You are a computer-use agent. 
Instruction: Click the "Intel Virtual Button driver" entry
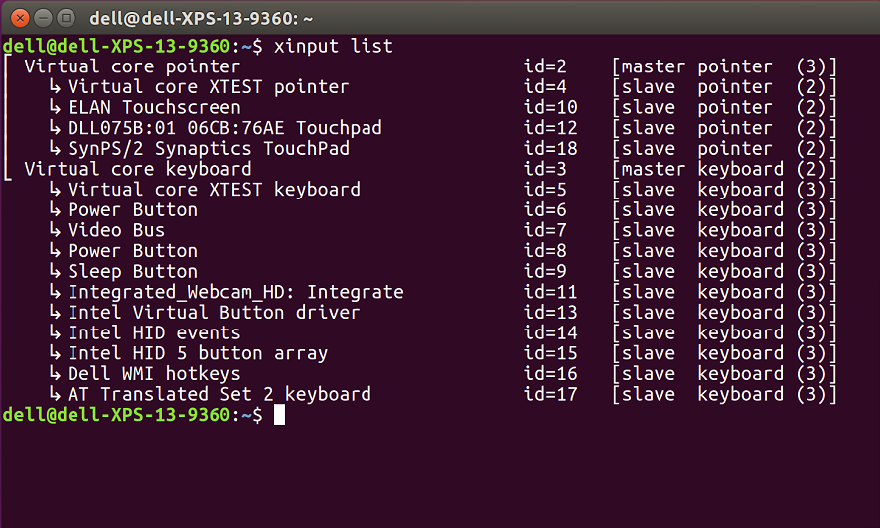click(214, 312)
